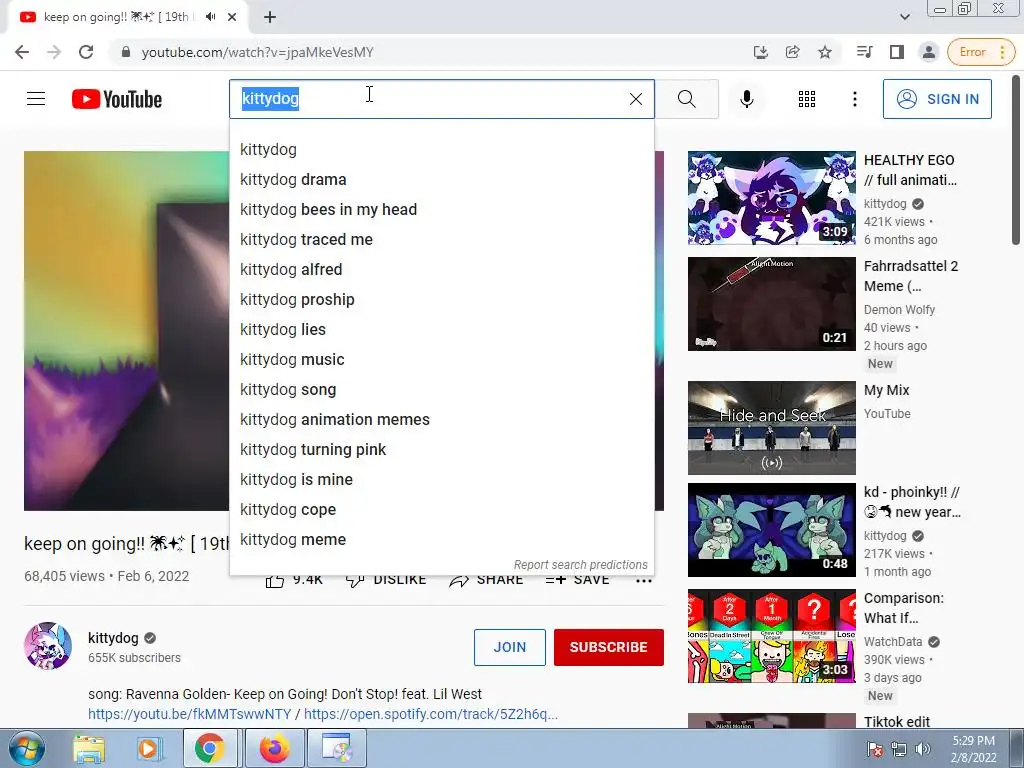Open the kittydog channel avatar
Screen dimensions: 1024x768
pyautogui.click(x=48, y=646)
